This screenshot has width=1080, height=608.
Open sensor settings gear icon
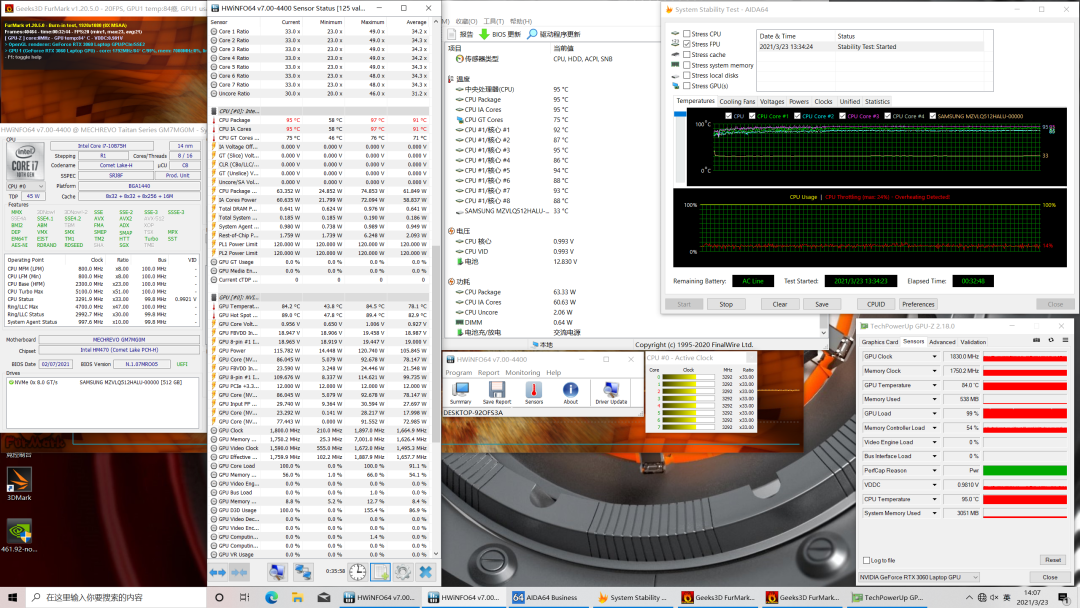tap(402, 572)
